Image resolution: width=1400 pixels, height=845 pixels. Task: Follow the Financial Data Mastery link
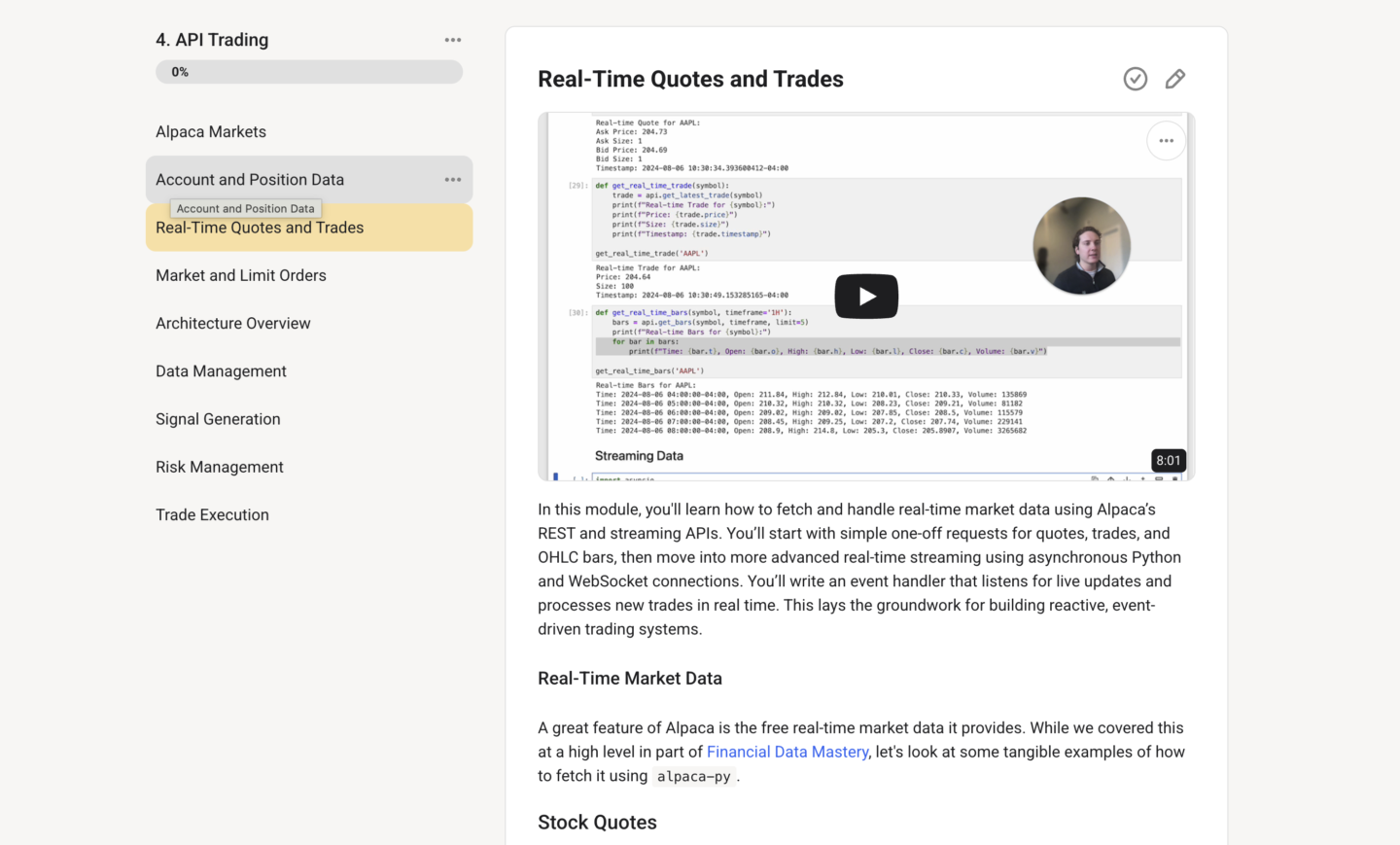coord(787,752)
